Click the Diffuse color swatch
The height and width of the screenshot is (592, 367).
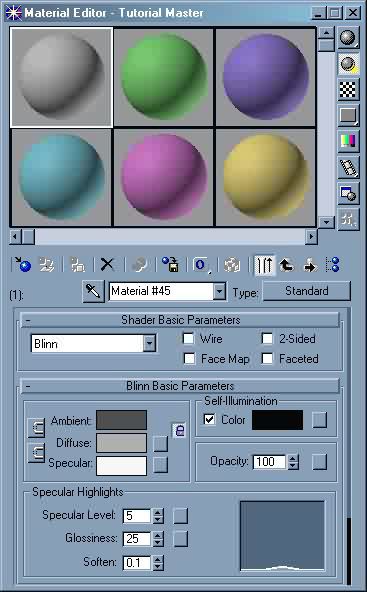tap(121, 442)
